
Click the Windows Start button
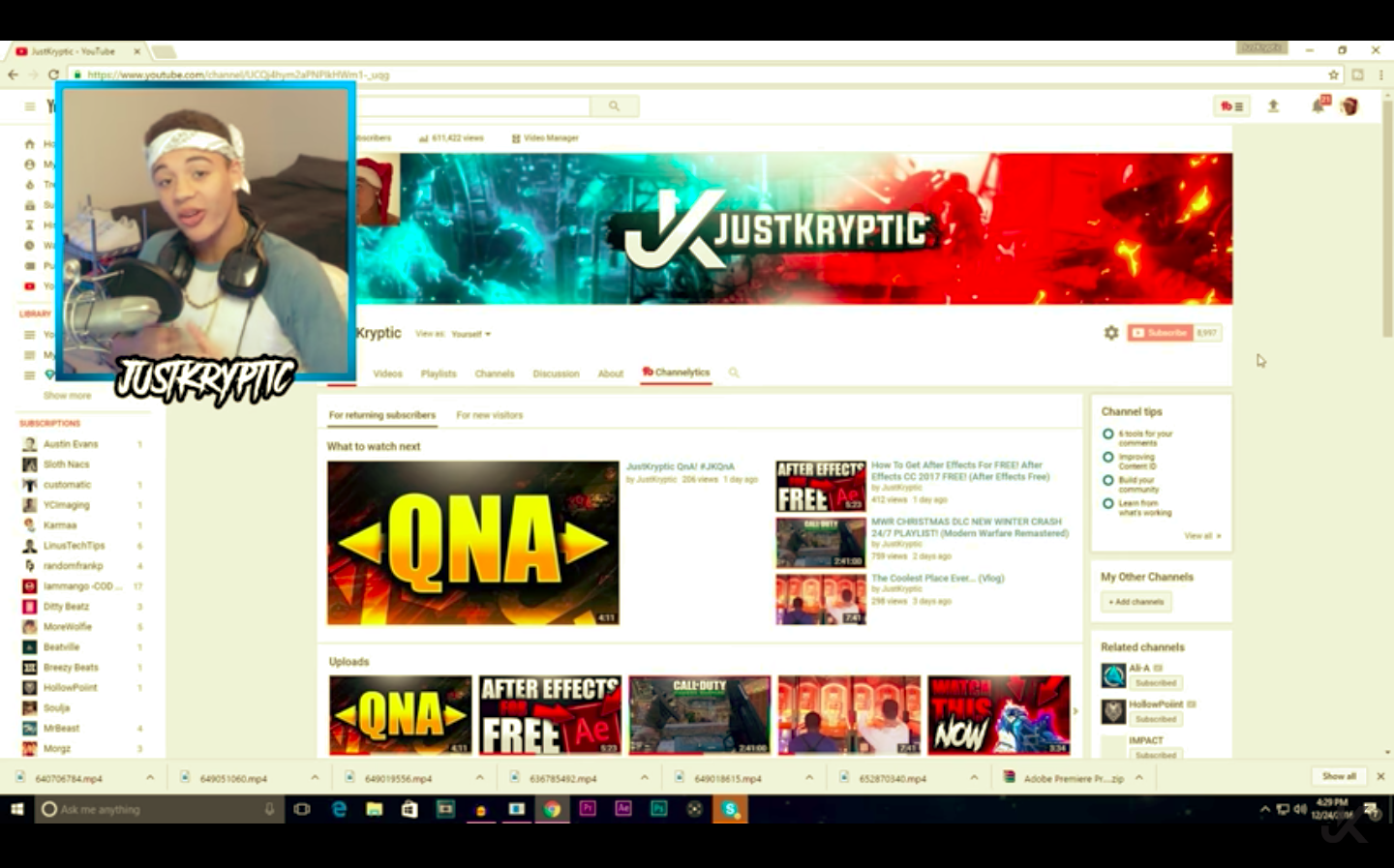click(16, 809)
